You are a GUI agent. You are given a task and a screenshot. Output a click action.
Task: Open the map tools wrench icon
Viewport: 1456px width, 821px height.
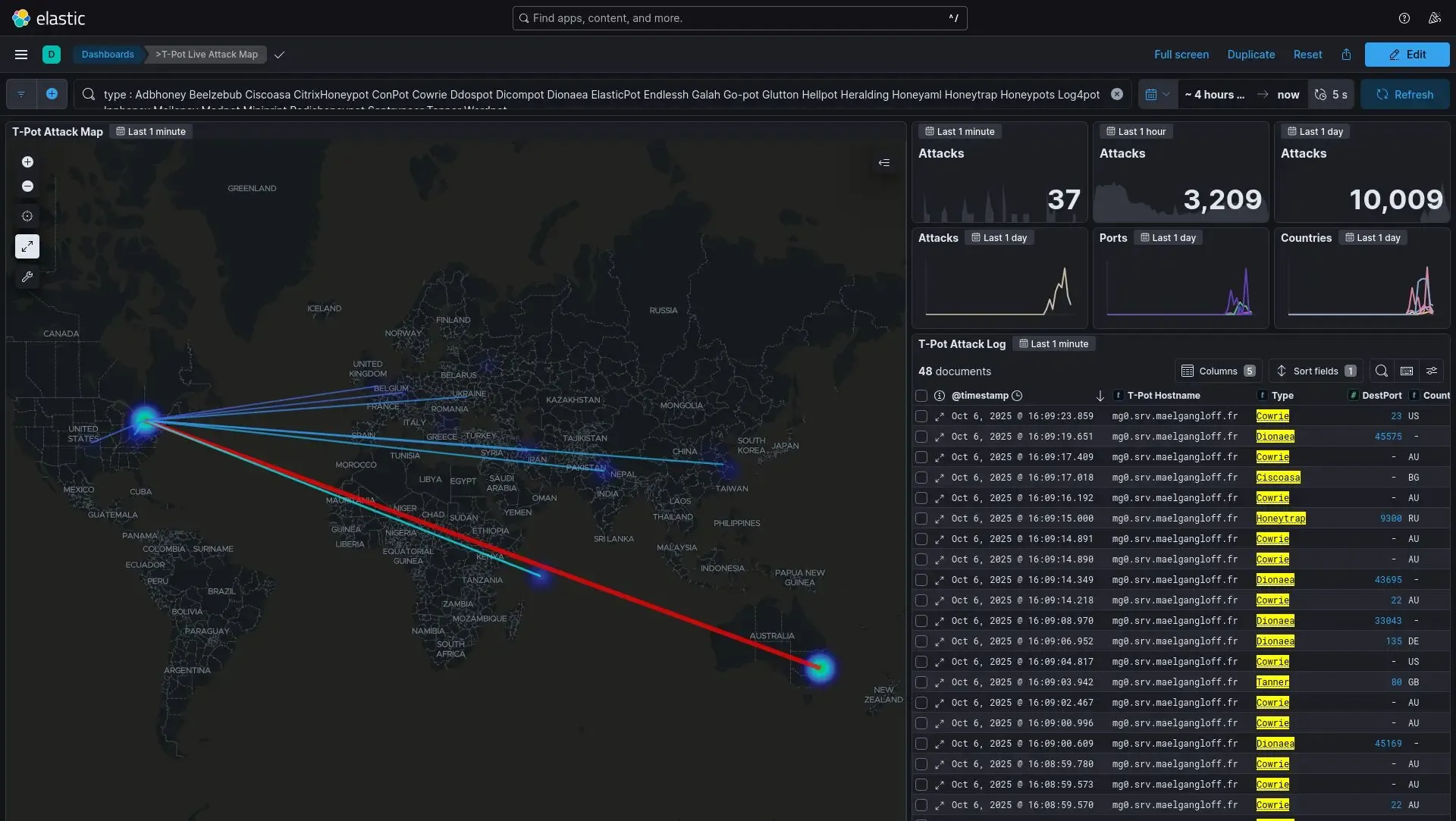click(x=27, y=277)
